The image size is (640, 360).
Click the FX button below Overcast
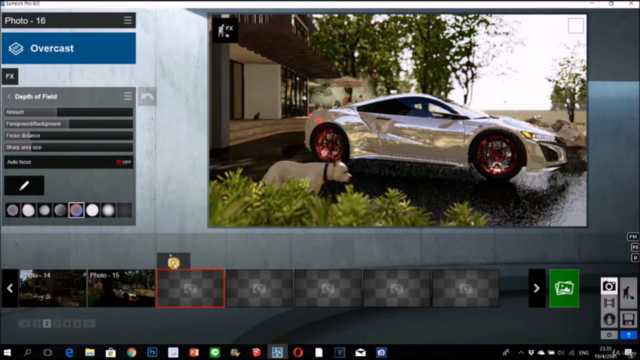pyautogui.click(x=10, y=76)
